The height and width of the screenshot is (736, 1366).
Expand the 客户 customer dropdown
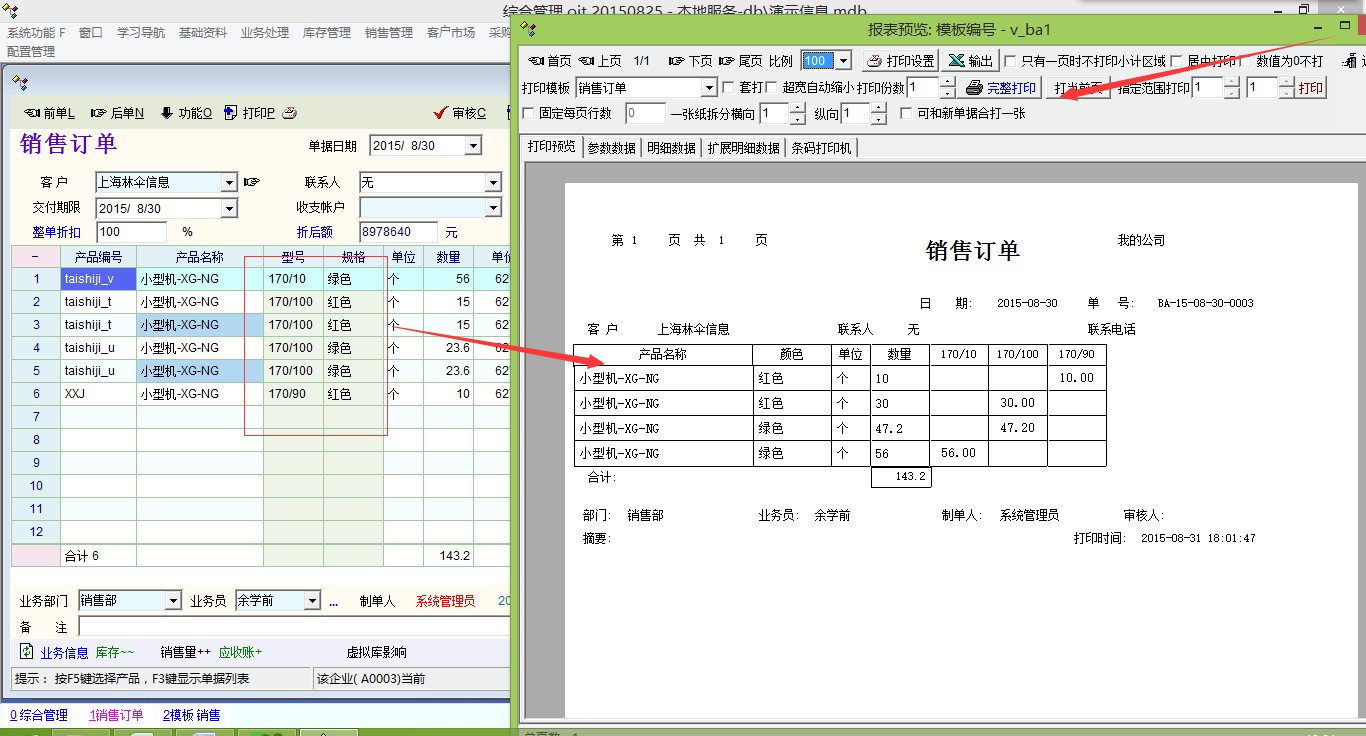tap(229, 183)
